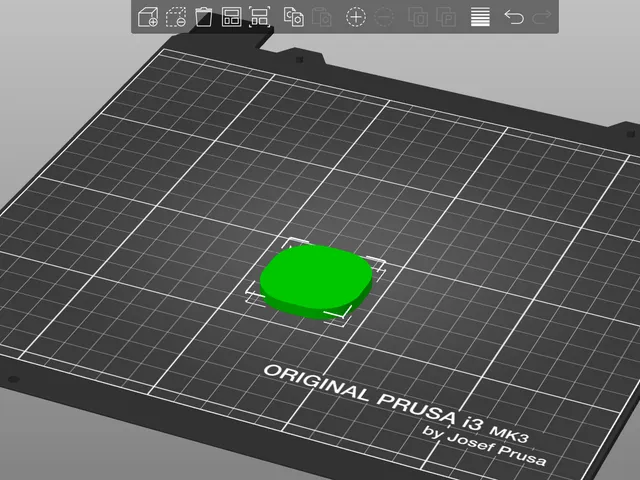Click the greyed-out Paste icon
The height and width of the screenshot is (480, 640).
pos(322,17)
